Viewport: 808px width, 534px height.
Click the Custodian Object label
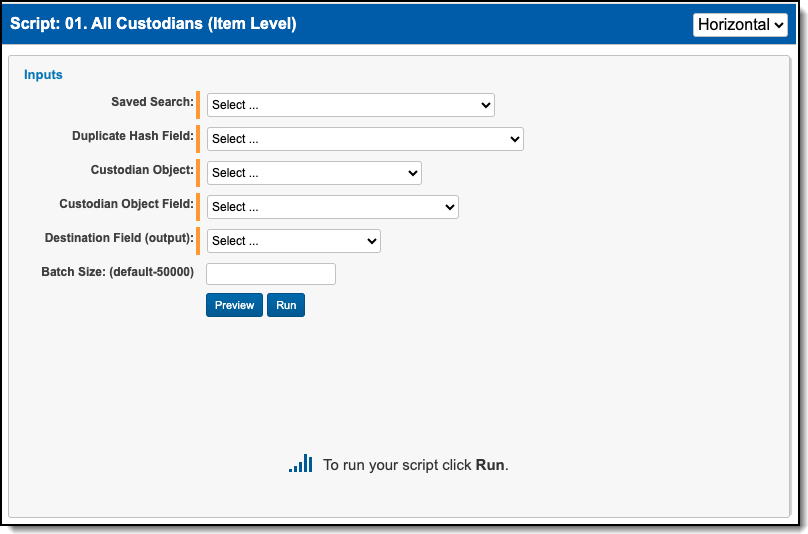pyautogui.click(x=142, y=170)
